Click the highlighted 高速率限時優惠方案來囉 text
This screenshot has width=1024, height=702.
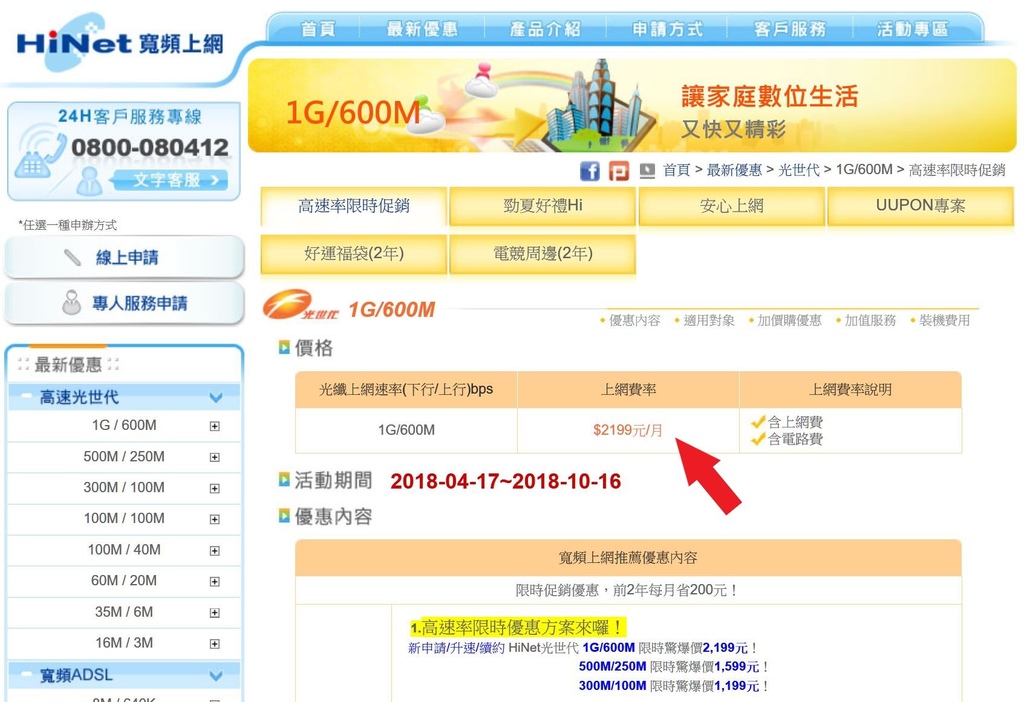(517, 628)
